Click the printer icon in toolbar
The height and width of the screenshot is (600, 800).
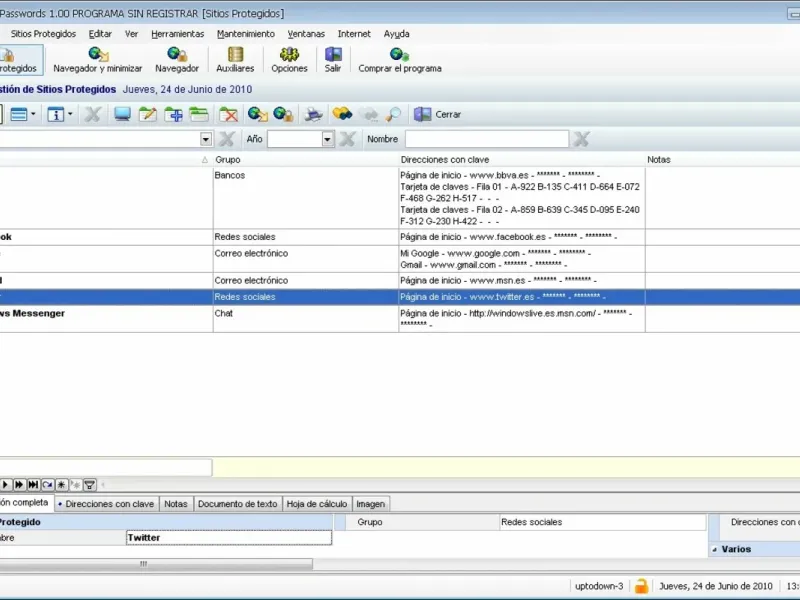tap(314, 115)
